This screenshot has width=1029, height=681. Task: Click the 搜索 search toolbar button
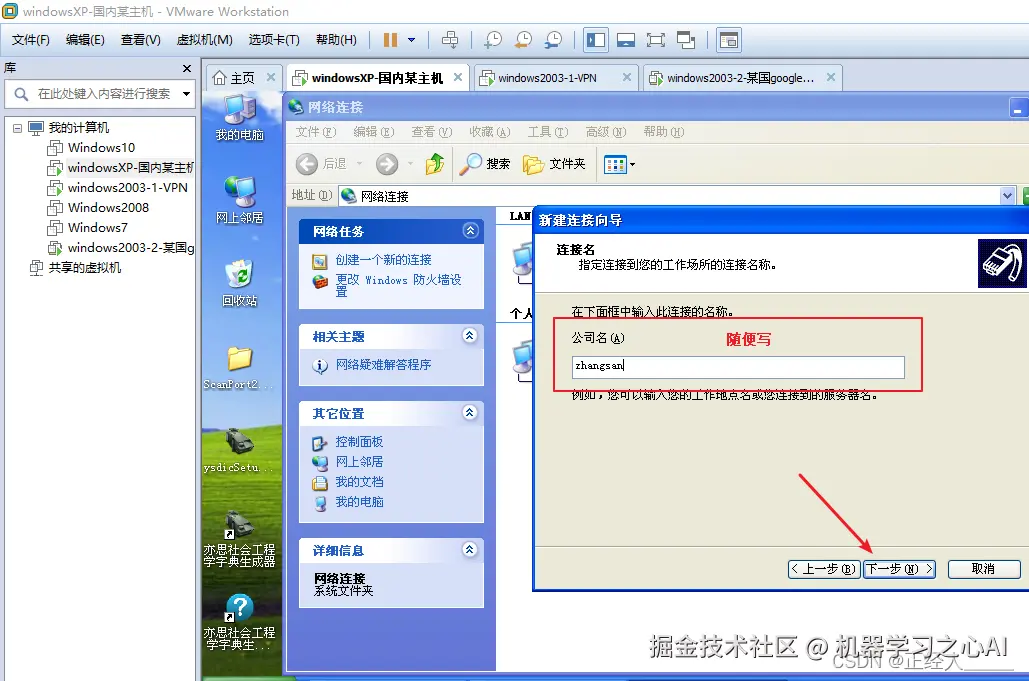485,163
